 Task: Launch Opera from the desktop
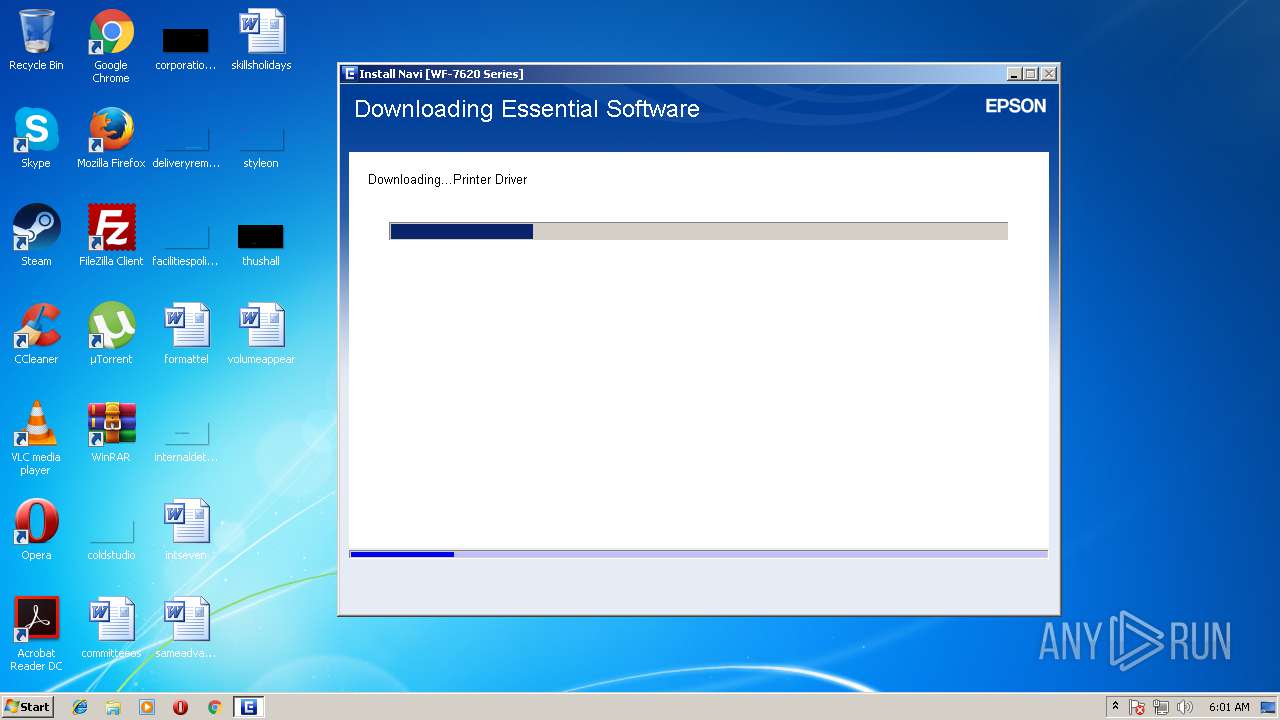point(36,530)
